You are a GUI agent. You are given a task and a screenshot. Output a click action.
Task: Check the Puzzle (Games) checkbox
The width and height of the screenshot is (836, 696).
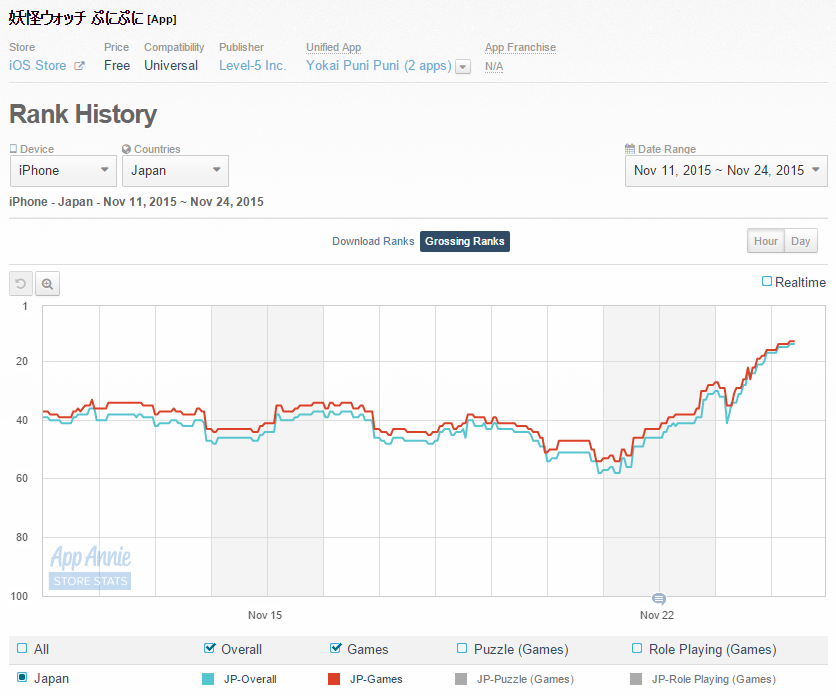point(462,648)
